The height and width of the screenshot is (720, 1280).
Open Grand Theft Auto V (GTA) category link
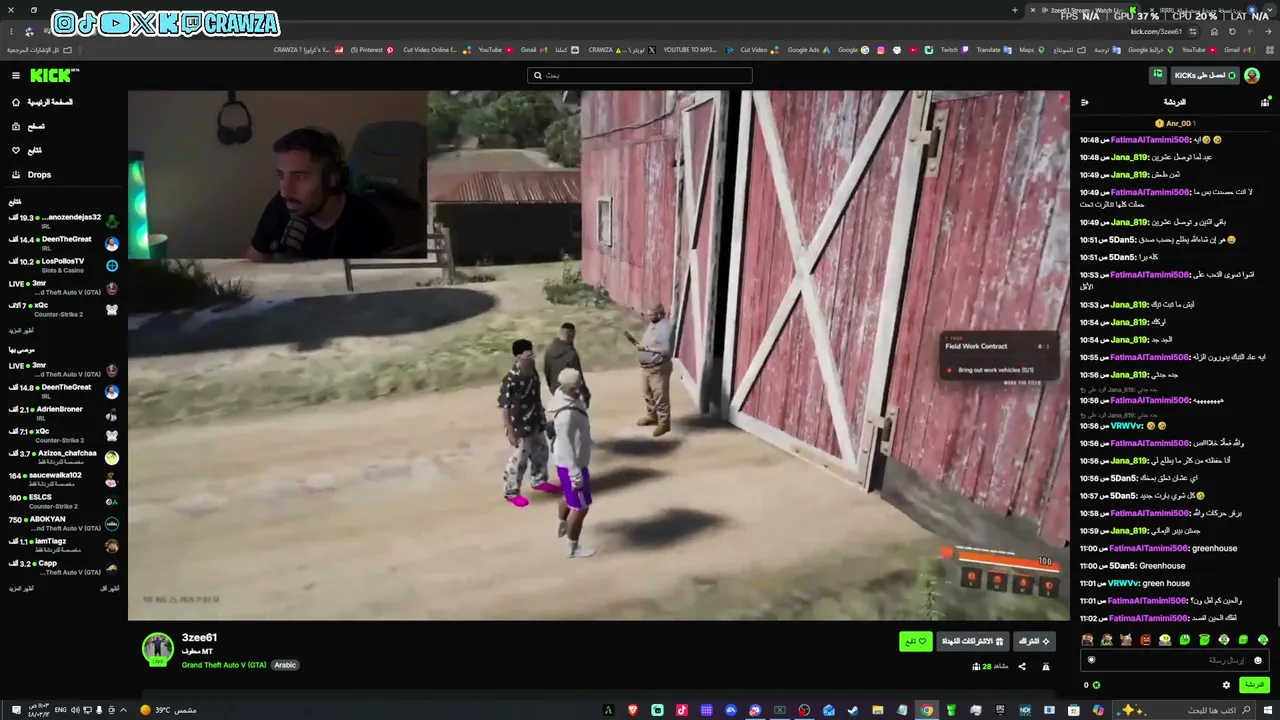coord(224,665)
